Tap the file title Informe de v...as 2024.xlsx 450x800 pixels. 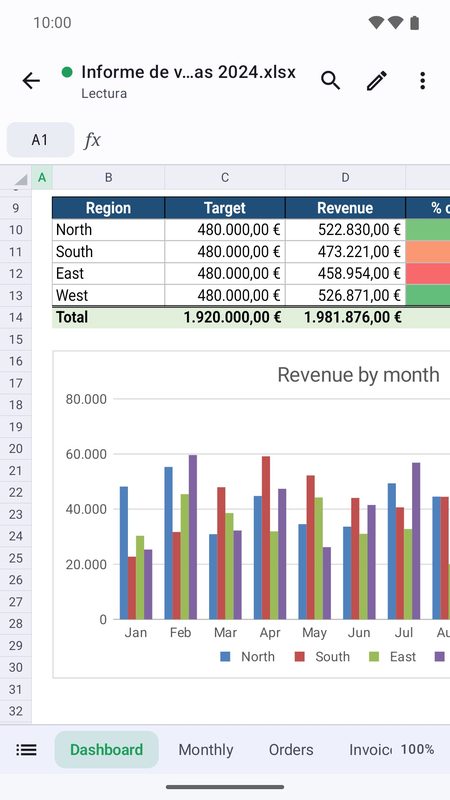(x=188, y=72)
